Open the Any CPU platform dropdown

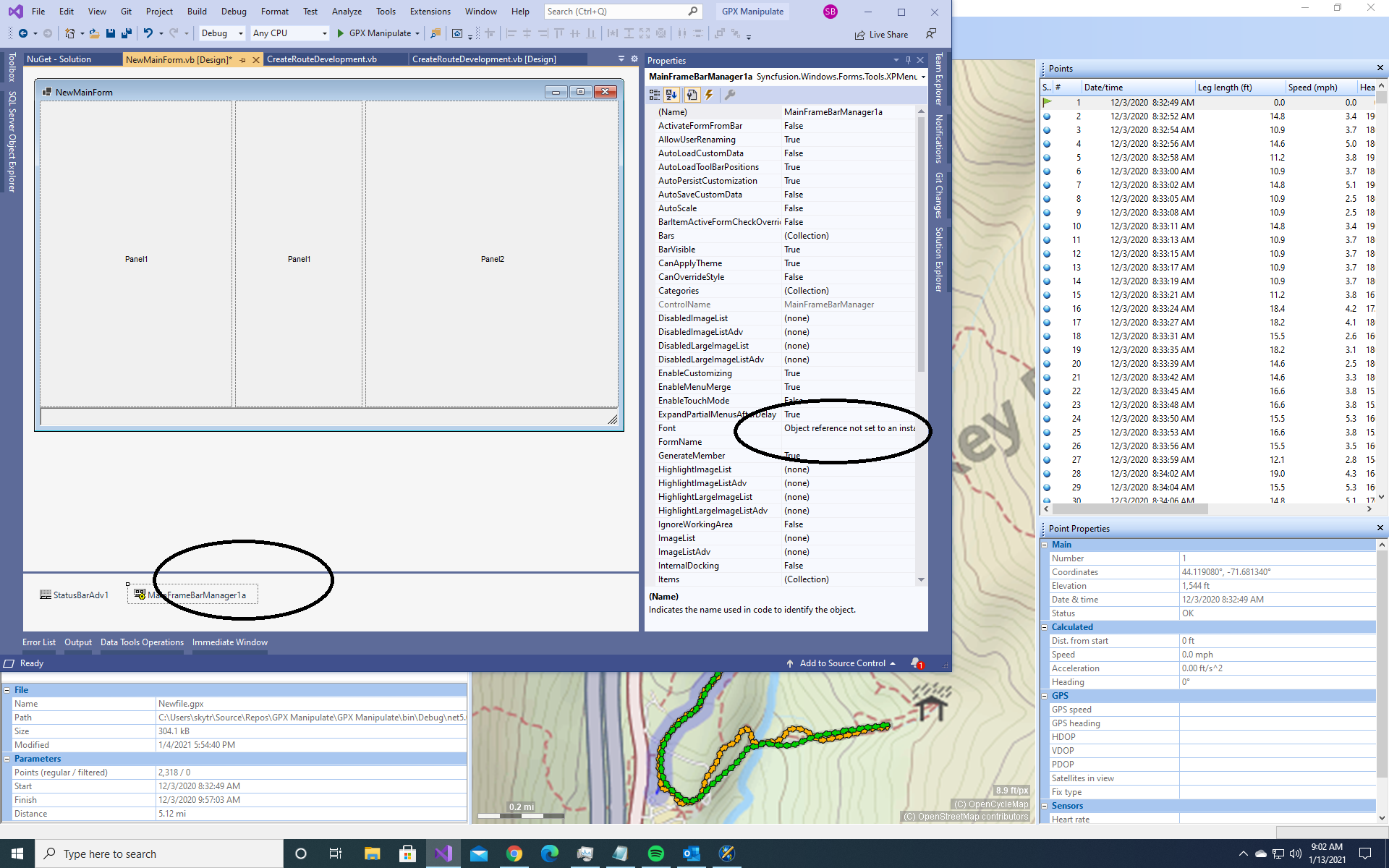tap(323, 33)
